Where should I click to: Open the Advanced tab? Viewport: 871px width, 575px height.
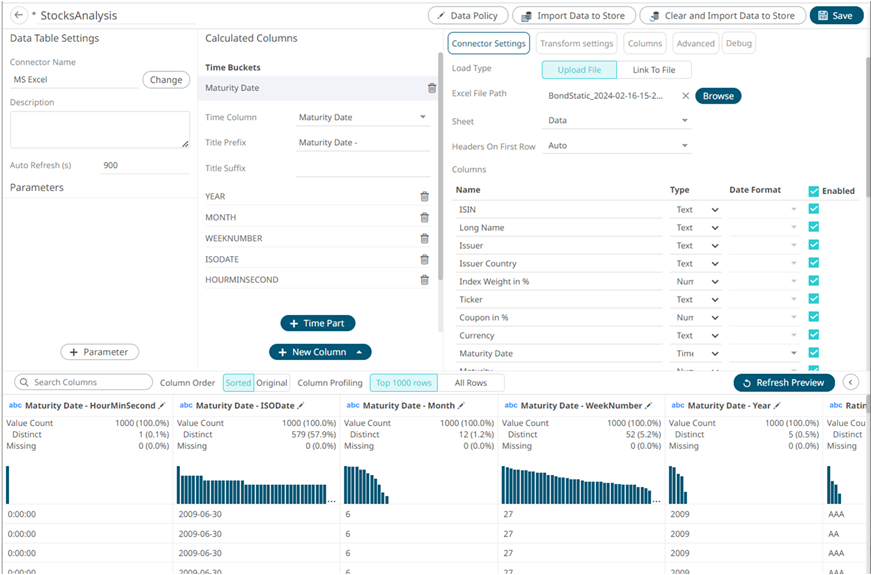tap(695, 43)
